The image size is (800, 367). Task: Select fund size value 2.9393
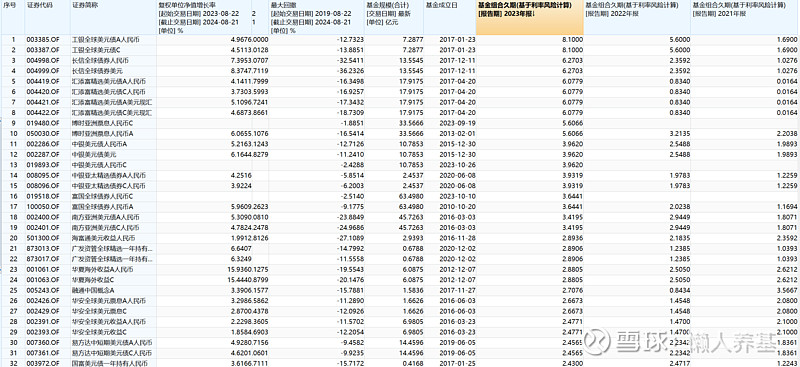click(x=413, y=238)
